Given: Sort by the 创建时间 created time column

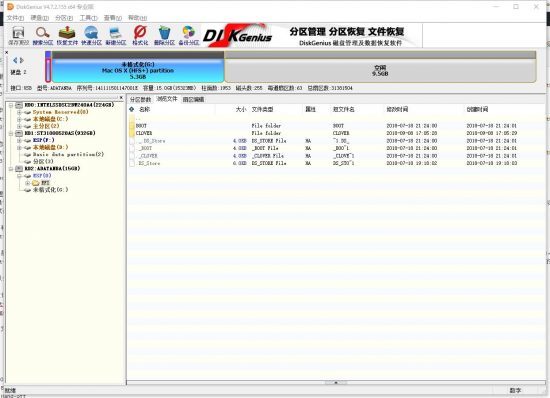Looking at the screenshot, I should pos(477,109).
